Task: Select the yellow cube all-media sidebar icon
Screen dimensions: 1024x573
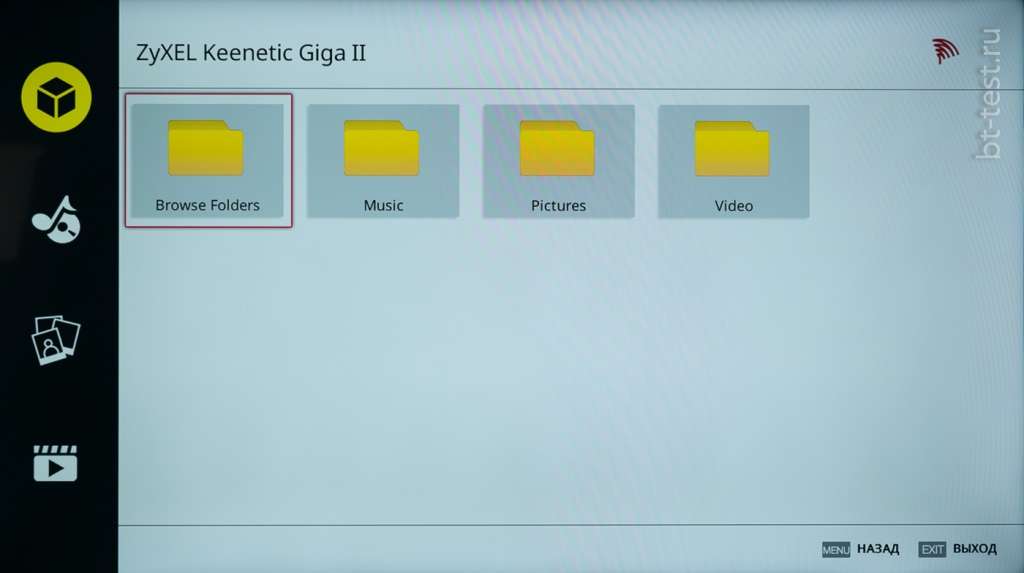Action: 57,97
